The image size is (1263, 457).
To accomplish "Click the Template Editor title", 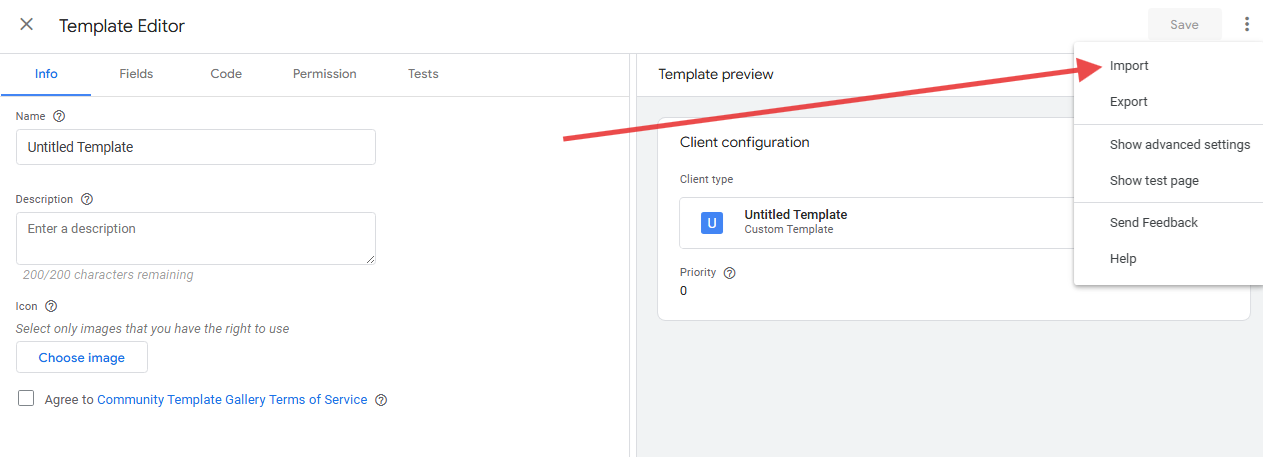I will point(122,26).
